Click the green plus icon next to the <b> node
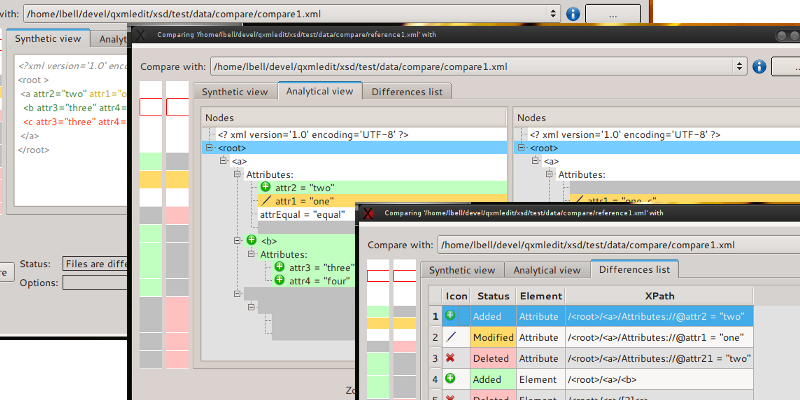800x400 pixels. 251,241
